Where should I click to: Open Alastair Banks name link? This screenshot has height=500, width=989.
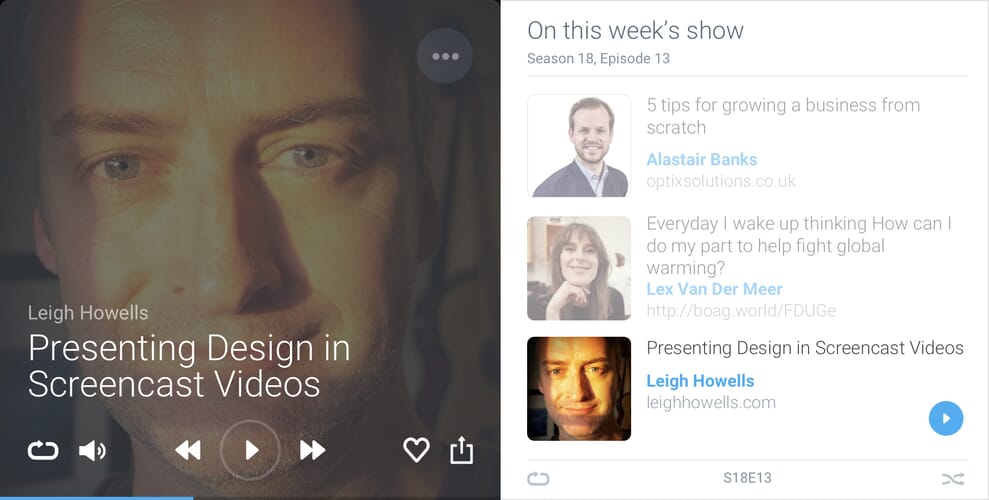pos(701,160)
